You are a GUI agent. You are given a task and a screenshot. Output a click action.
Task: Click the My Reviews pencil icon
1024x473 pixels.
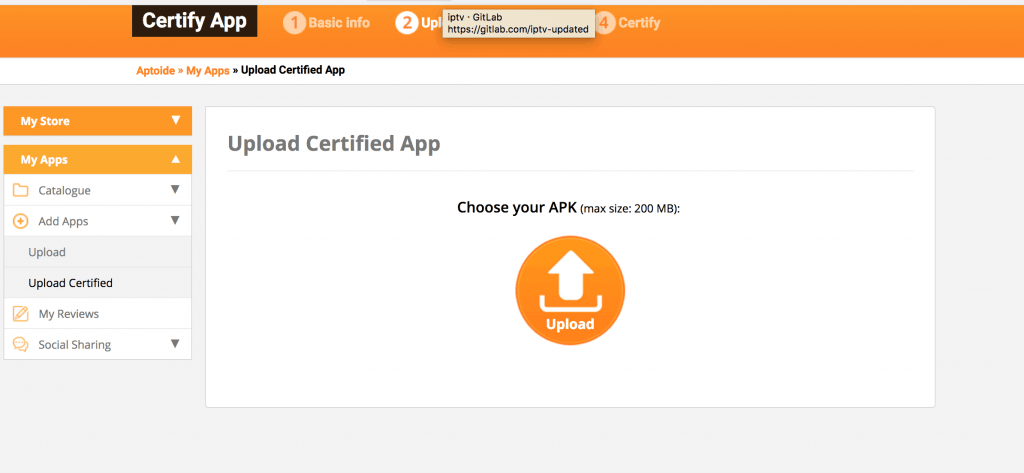coord(21,314)
